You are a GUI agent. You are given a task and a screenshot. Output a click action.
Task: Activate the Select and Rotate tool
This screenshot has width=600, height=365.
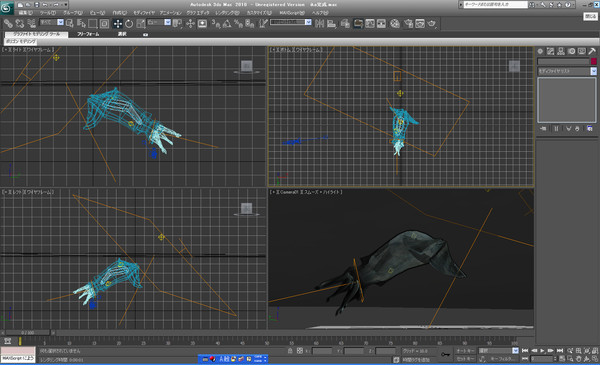[x=129, y=24]
